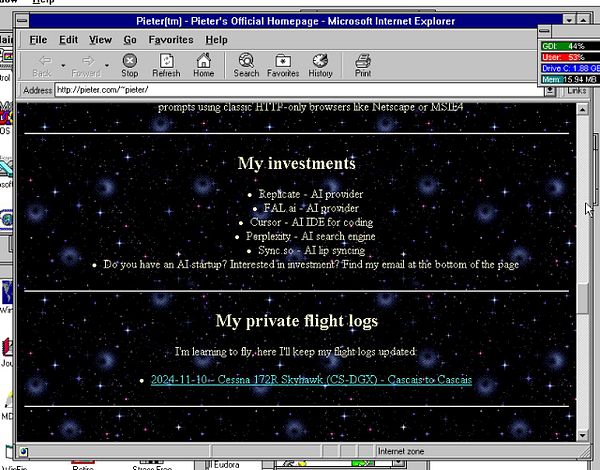Viewport: 600px width, 470px height.
Task: Click the Links toolbar label
Action: pyautogui.click(x=576, y=91)
